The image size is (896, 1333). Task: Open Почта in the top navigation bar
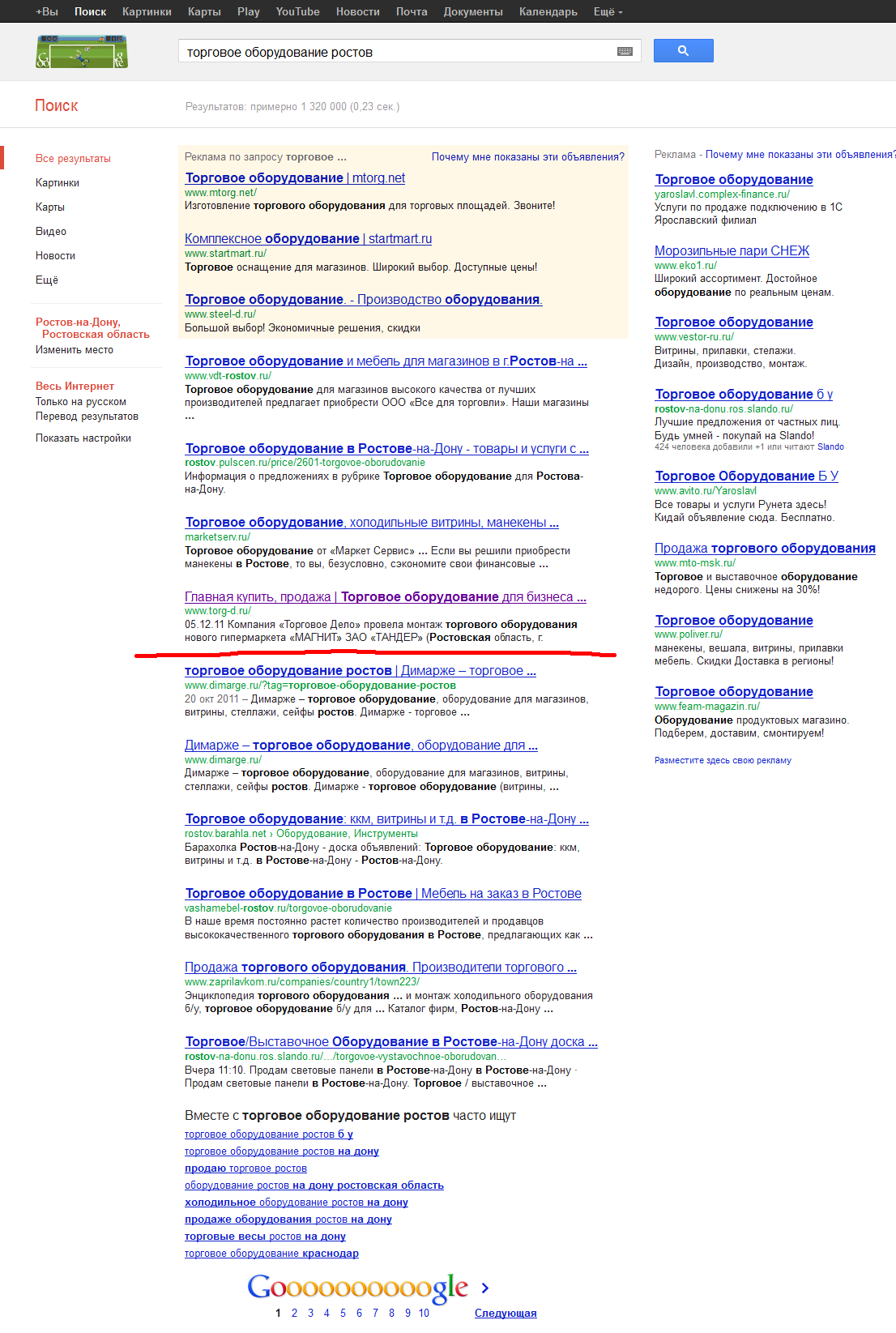coord(412,12)
